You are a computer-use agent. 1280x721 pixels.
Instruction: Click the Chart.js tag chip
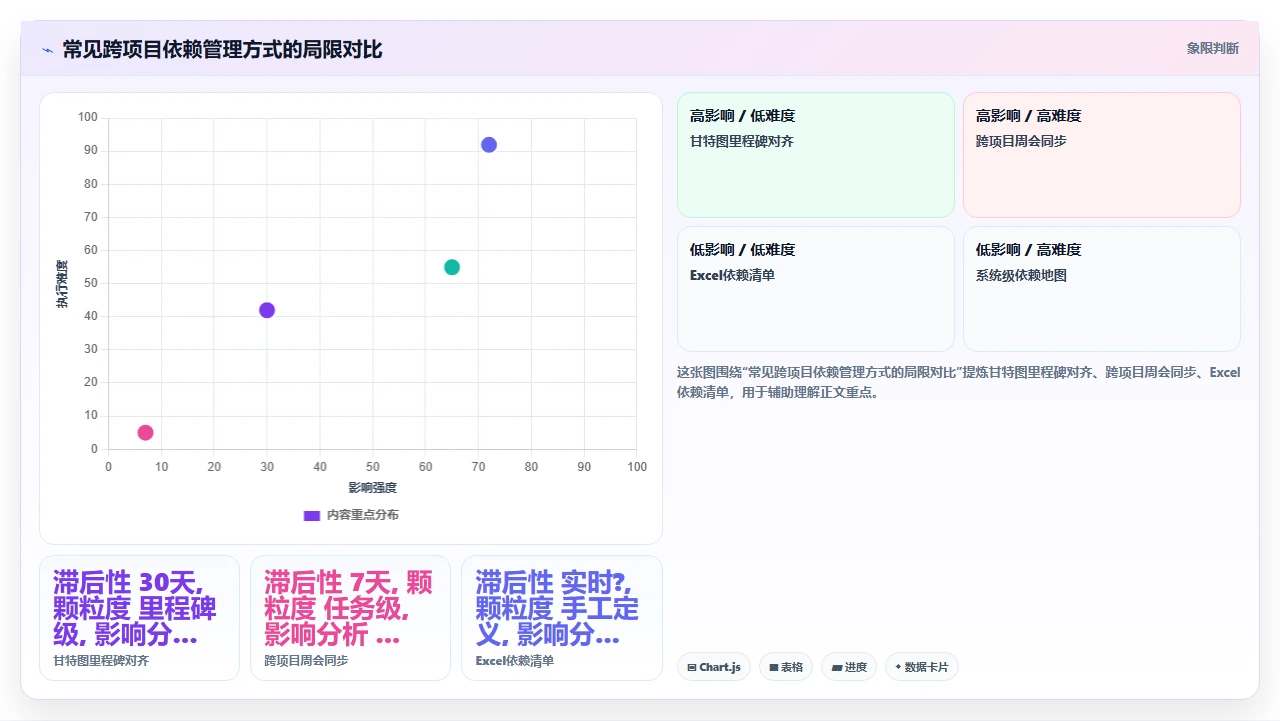[x=714, y=667]
